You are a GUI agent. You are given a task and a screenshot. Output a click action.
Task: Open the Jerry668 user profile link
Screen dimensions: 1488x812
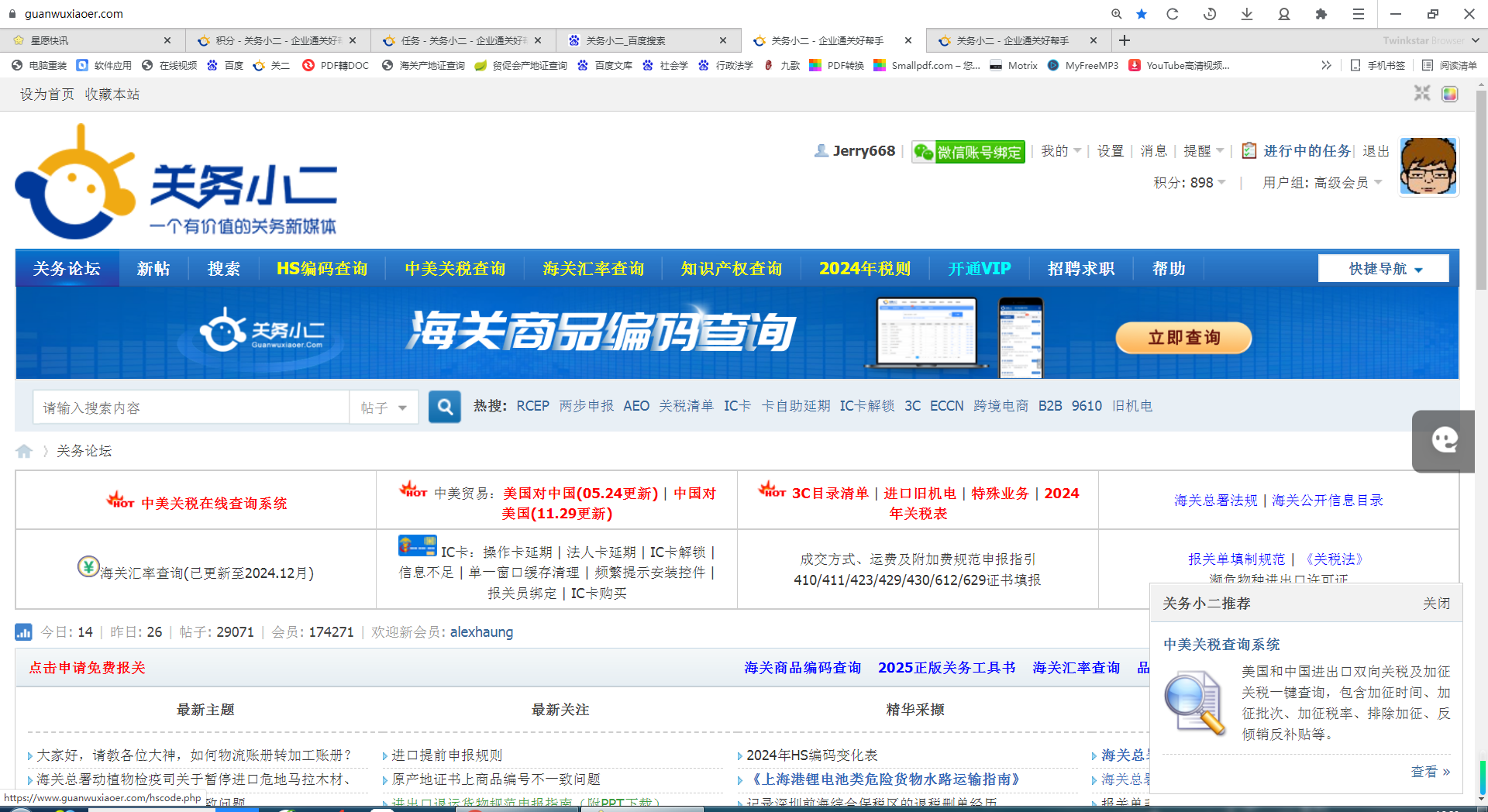[863, 151]
